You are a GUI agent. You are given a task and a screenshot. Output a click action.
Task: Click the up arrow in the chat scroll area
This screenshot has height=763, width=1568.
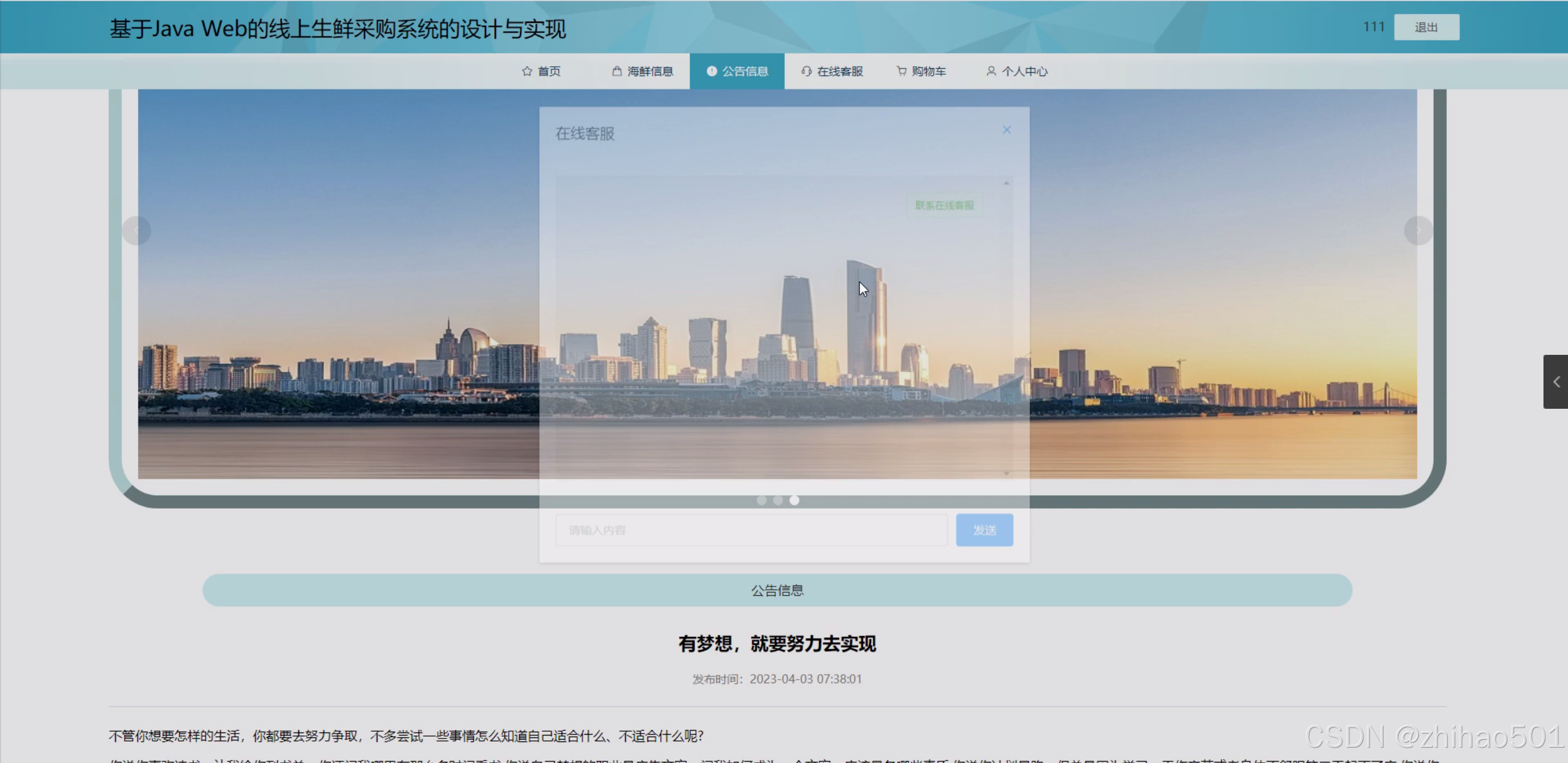[x=1007, y=182]
